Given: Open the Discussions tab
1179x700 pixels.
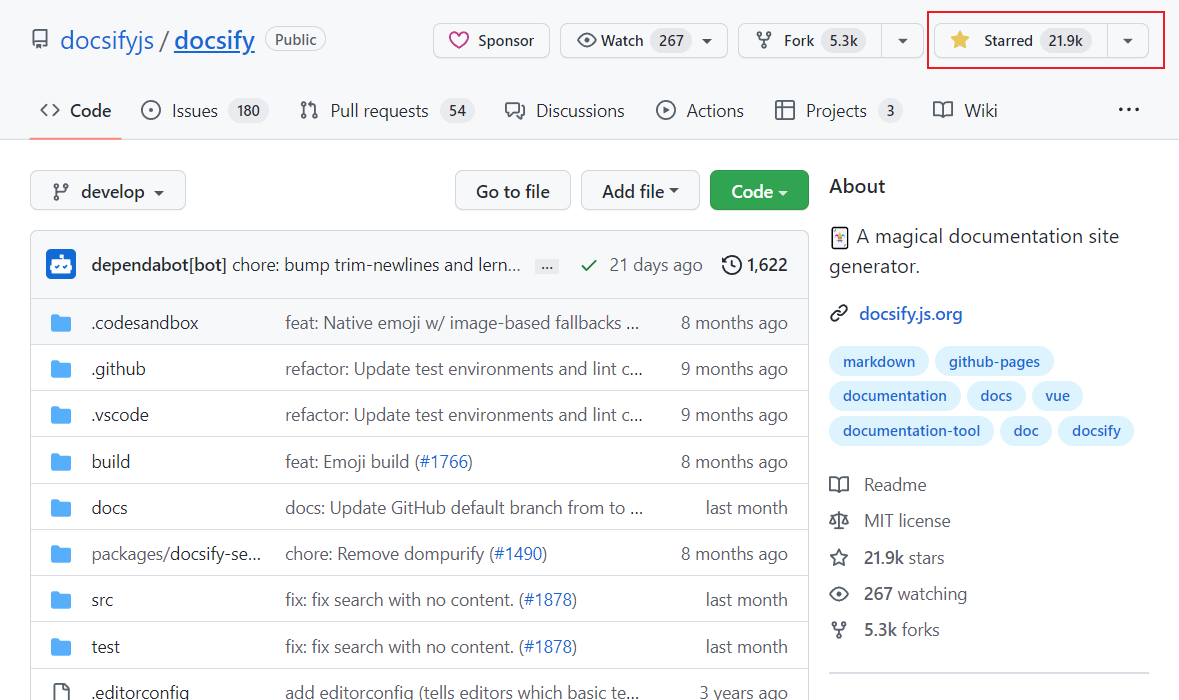Looking at the screenshot, I should (565, 111).
